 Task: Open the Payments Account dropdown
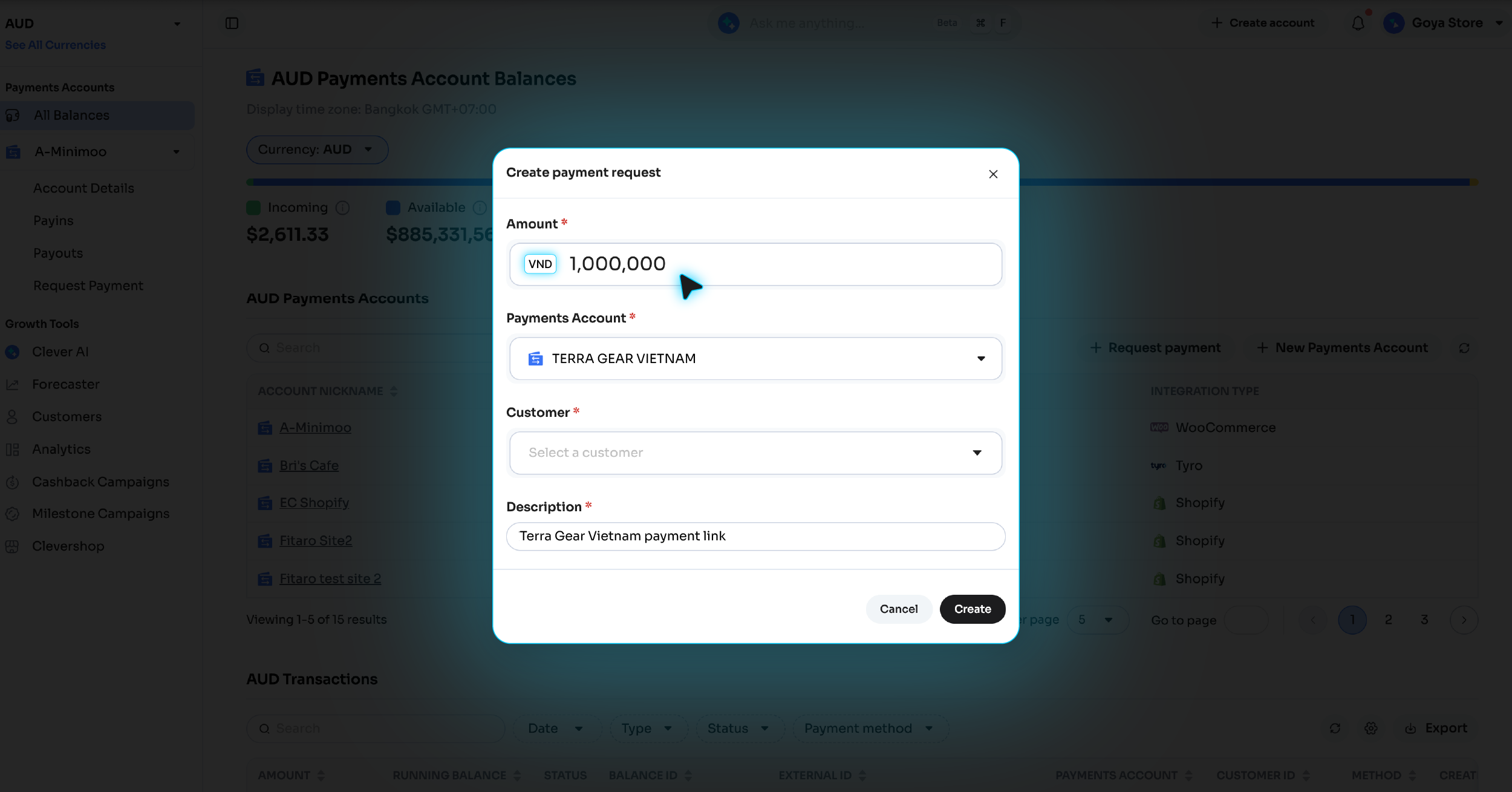tap(756, 359)
